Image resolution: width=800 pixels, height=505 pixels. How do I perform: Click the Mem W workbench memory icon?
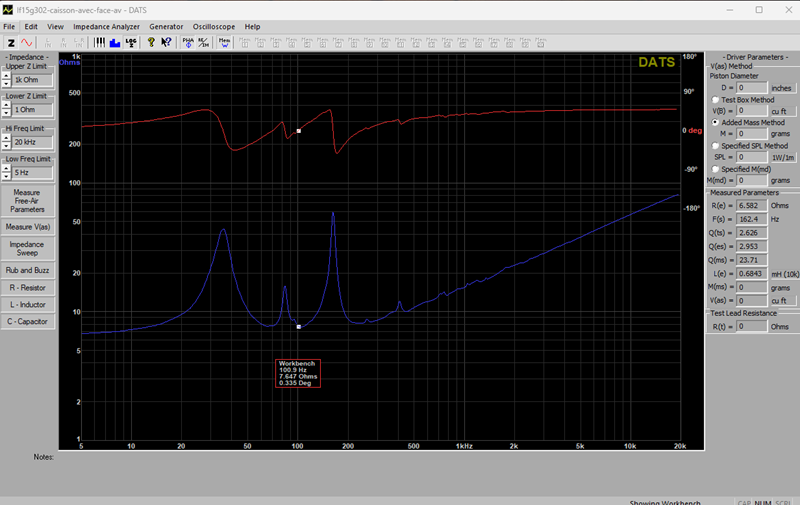pyautogui.click(x=224, y=43)
